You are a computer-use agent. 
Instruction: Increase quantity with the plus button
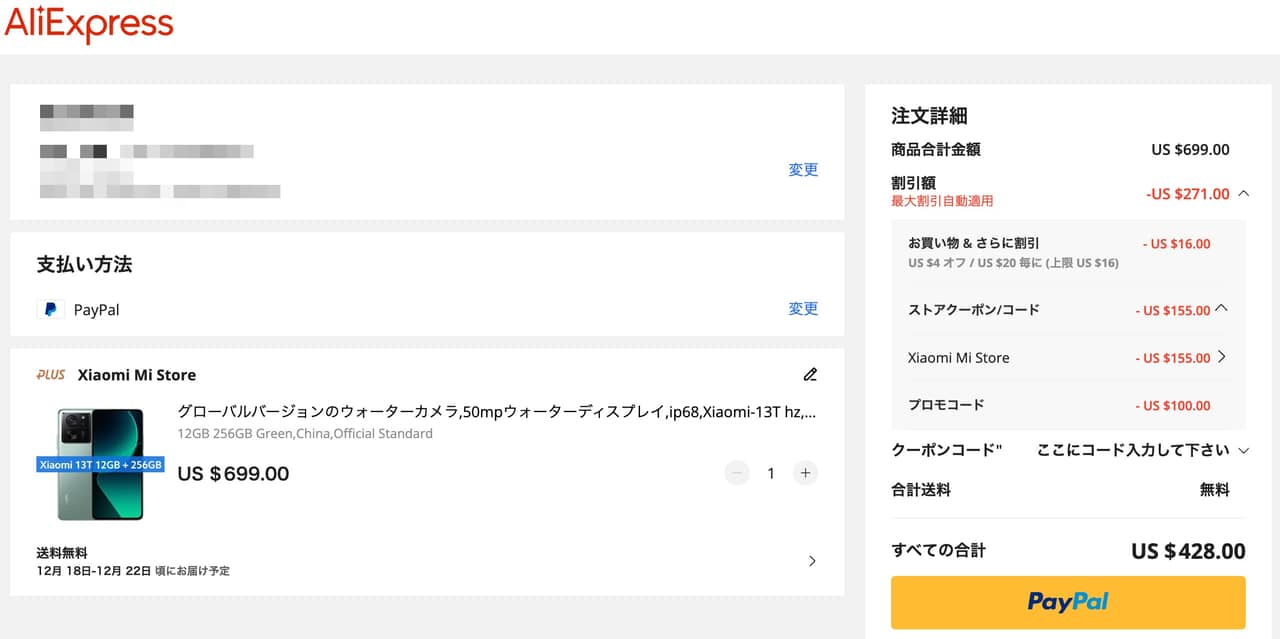[805, 473]
